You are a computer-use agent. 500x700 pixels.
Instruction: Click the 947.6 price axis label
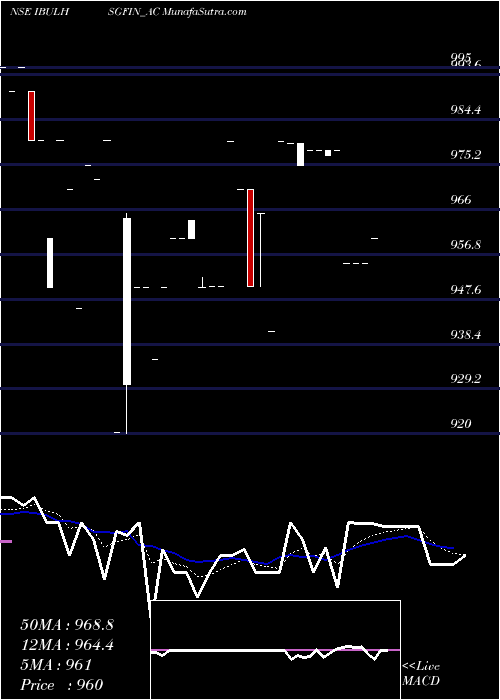click(x=465, y=290)
